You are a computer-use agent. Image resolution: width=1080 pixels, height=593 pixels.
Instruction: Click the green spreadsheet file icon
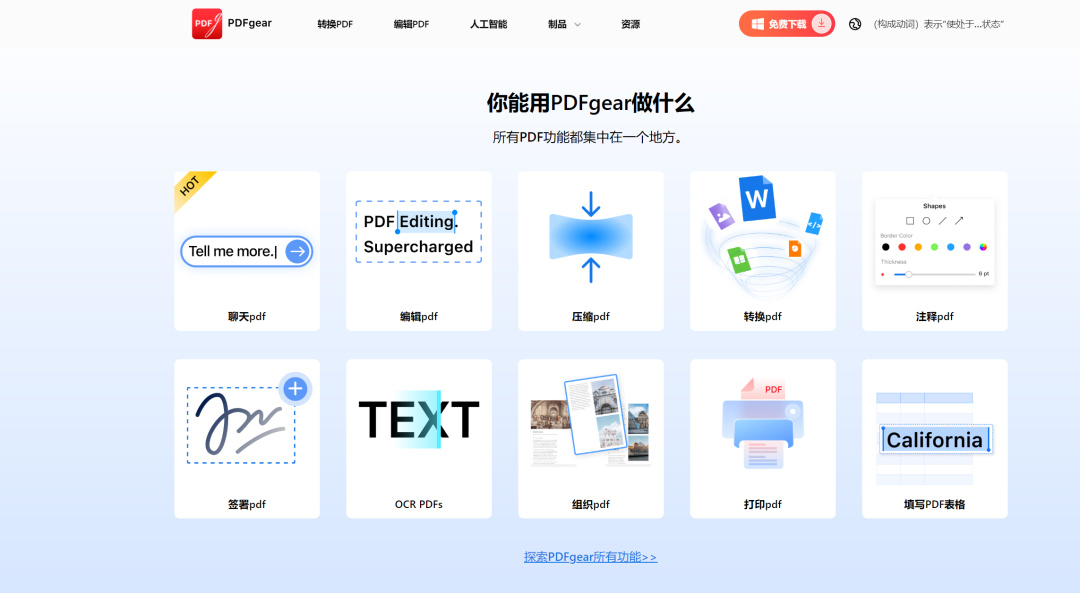pyautogui.click(x=738, y=260)
